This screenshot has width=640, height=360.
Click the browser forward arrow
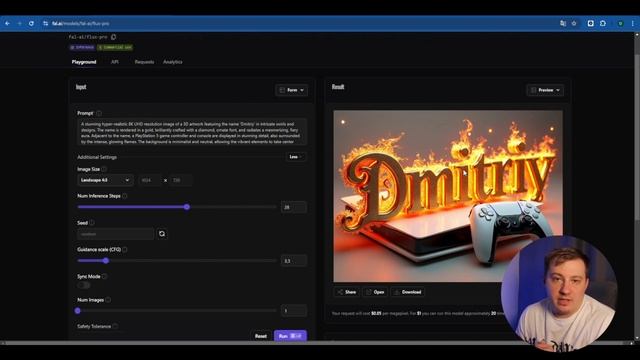19,24
